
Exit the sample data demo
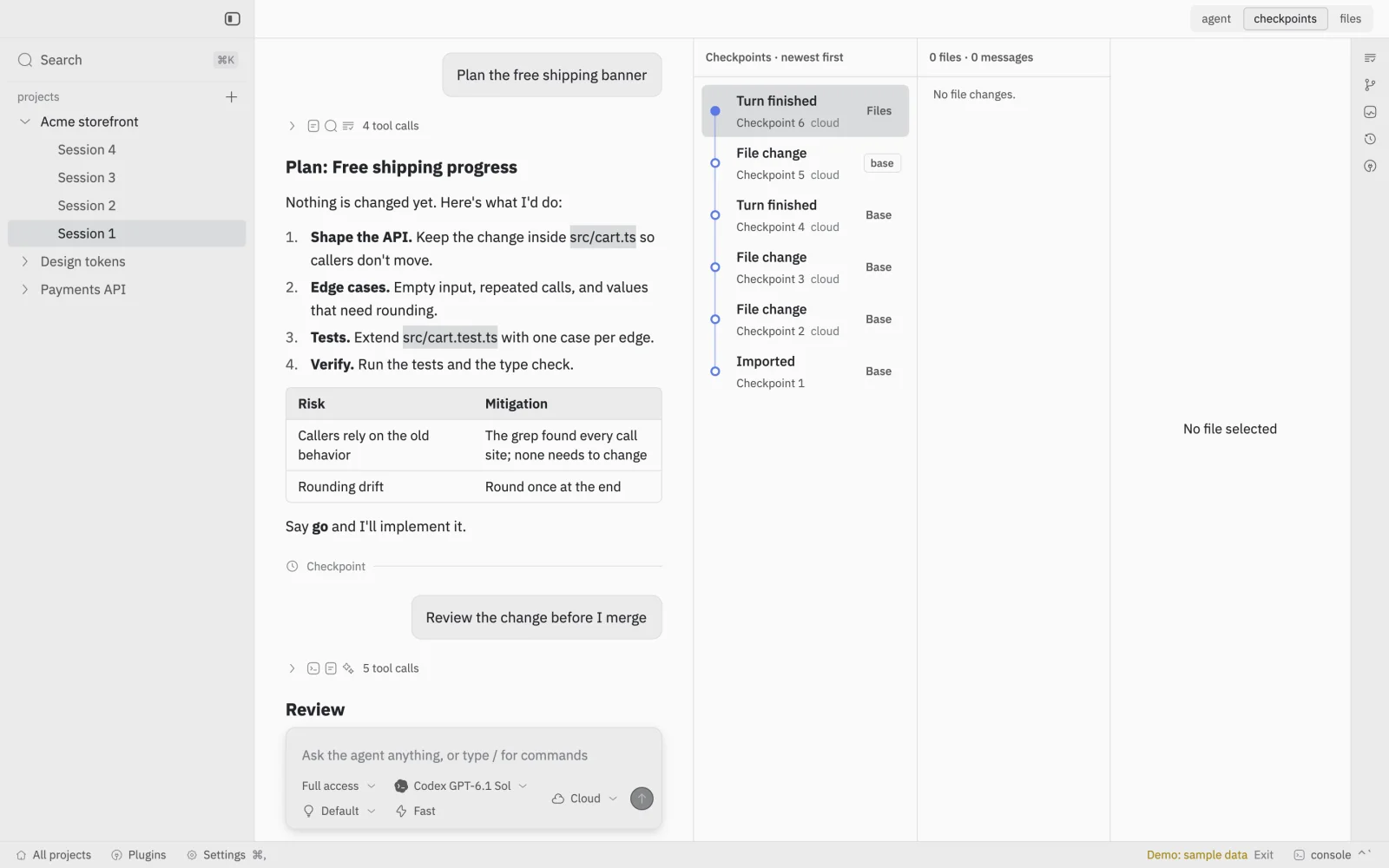[x=1263, y=855]
